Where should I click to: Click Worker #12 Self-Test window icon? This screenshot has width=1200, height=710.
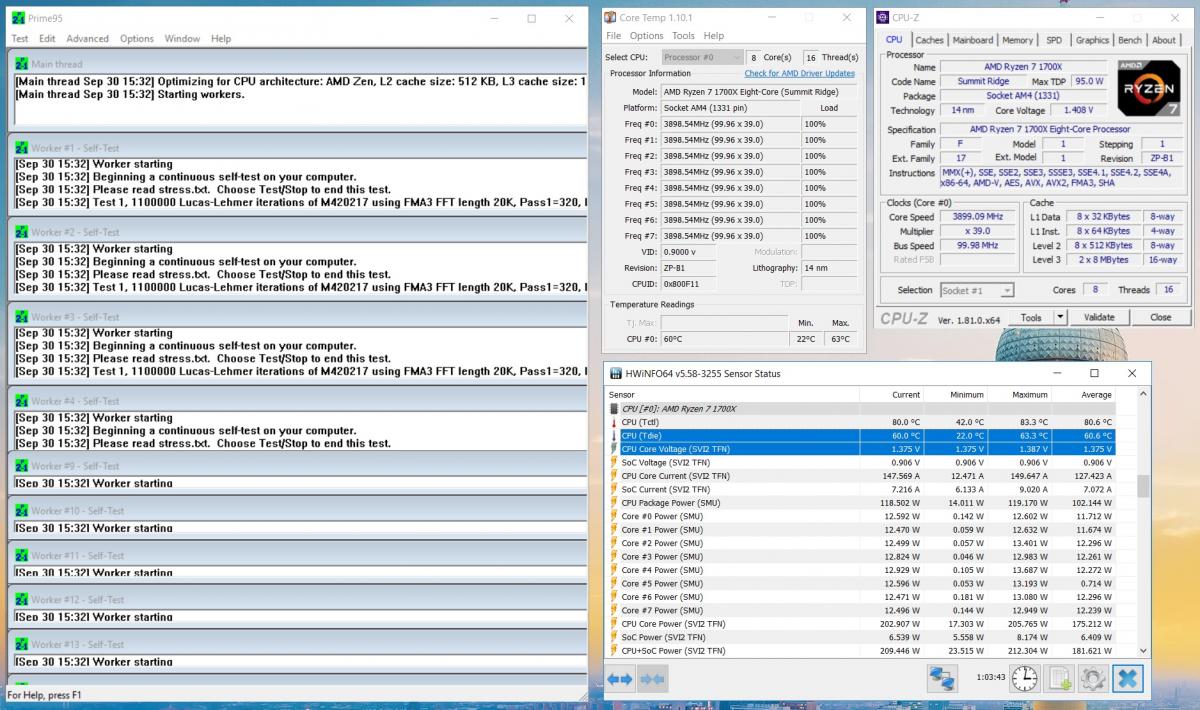point(22,600)
